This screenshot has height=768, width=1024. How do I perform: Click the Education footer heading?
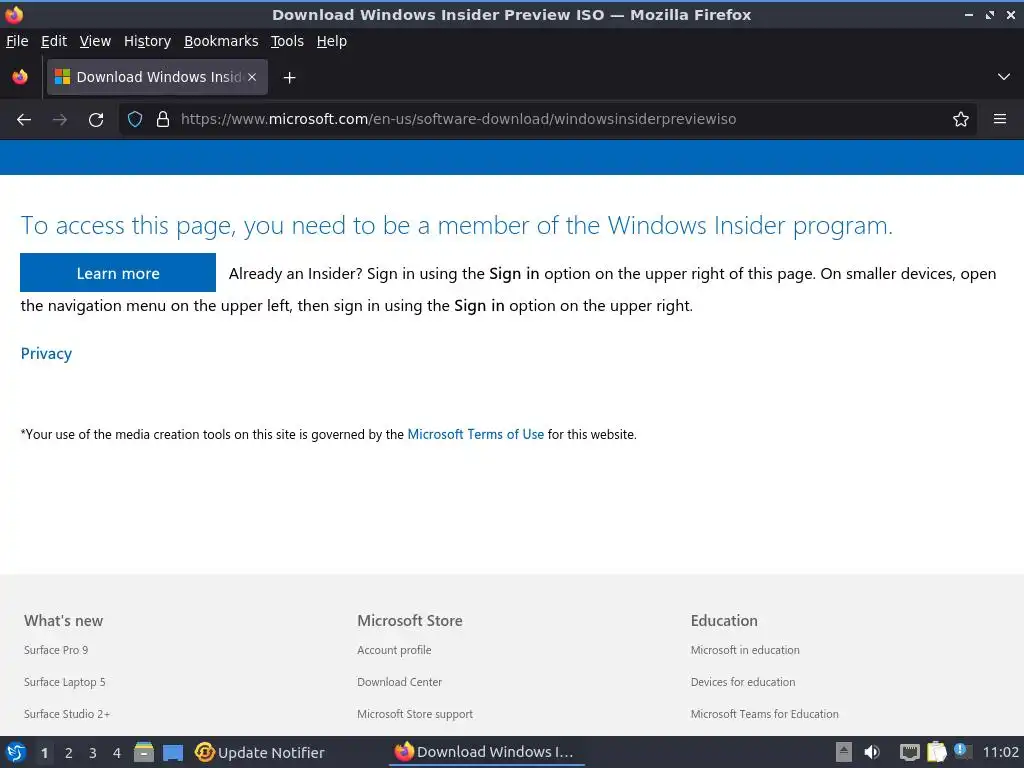coord(724,620)
